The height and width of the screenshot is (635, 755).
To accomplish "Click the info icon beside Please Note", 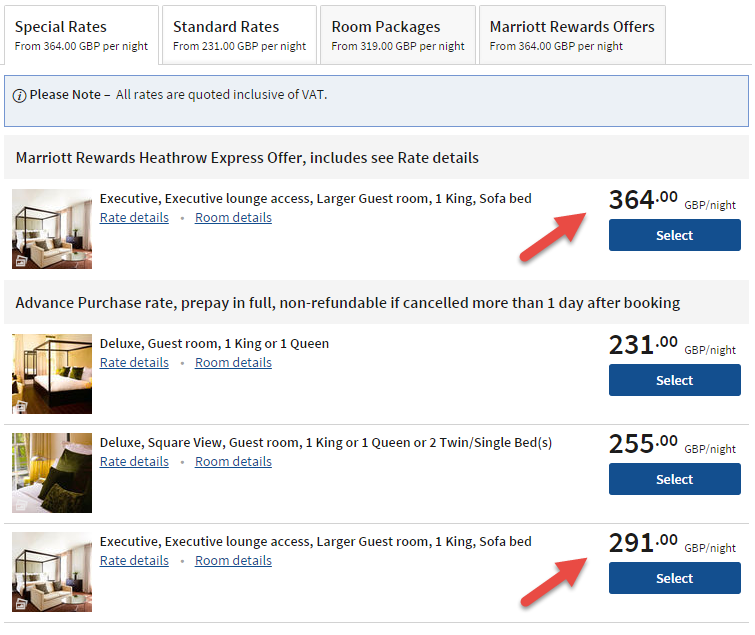I will click(19, 96).
